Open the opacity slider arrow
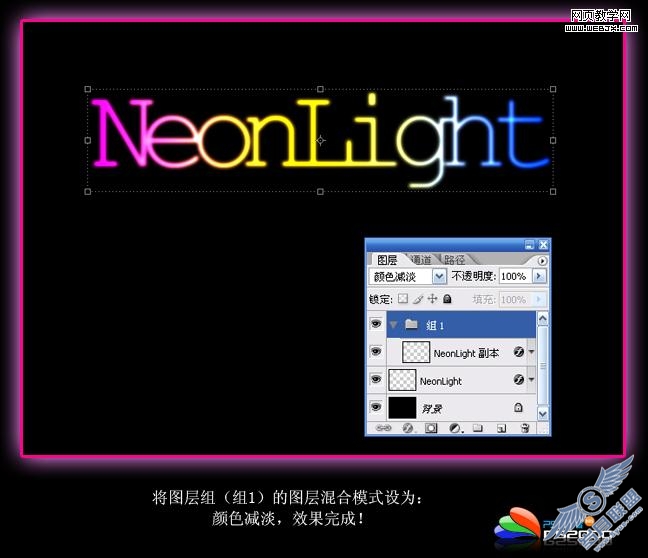 coord(539,276)
